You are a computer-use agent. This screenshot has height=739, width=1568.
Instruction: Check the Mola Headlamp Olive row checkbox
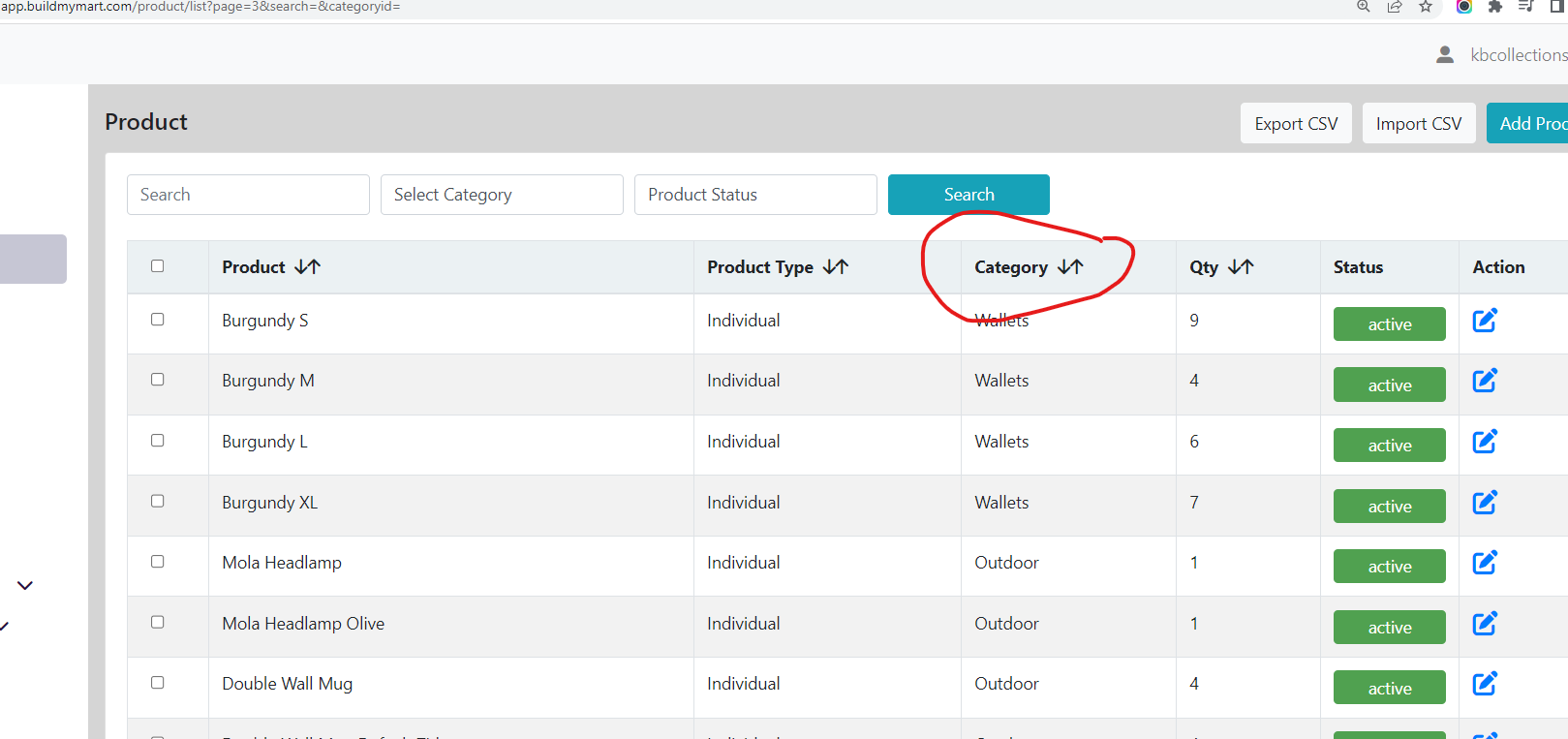tap(158, 623)
